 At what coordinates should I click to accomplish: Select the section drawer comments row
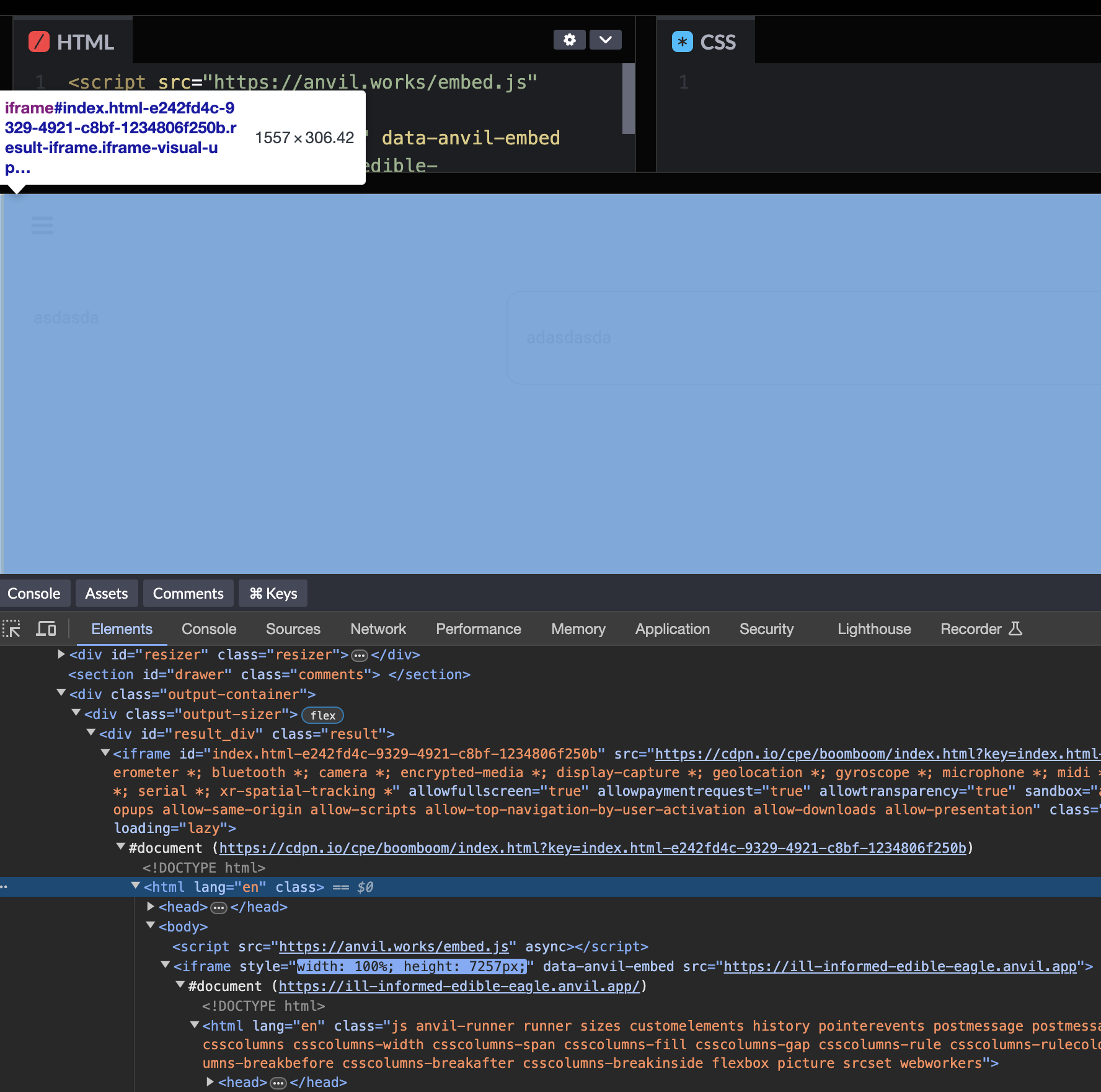click(x=269, y=674)
